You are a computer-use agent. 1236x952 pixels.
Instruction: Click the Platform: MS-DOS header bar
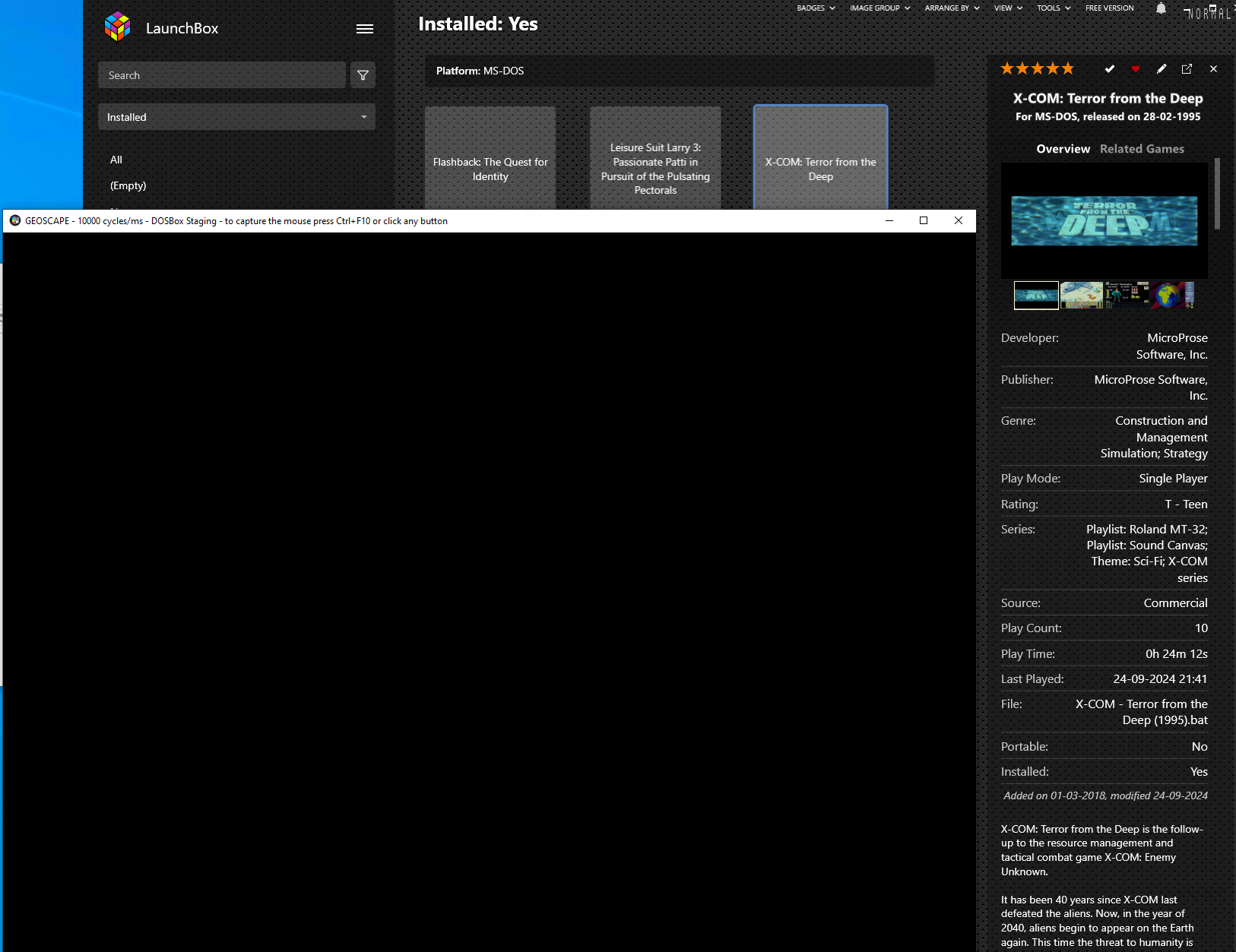(680, 71)
